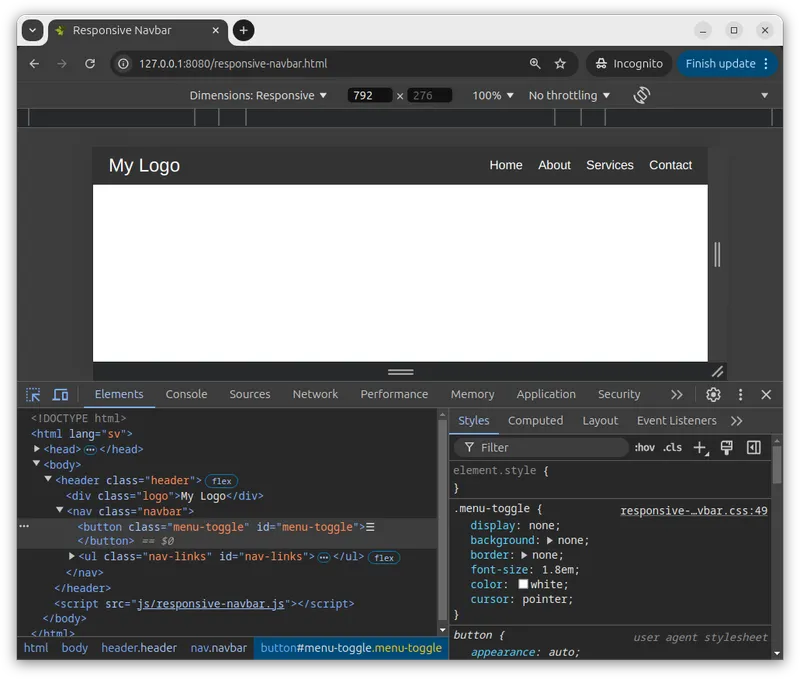800x679 pixels.
Task: Bookmark this page with the star icon
Action: (x=560, y=63)
